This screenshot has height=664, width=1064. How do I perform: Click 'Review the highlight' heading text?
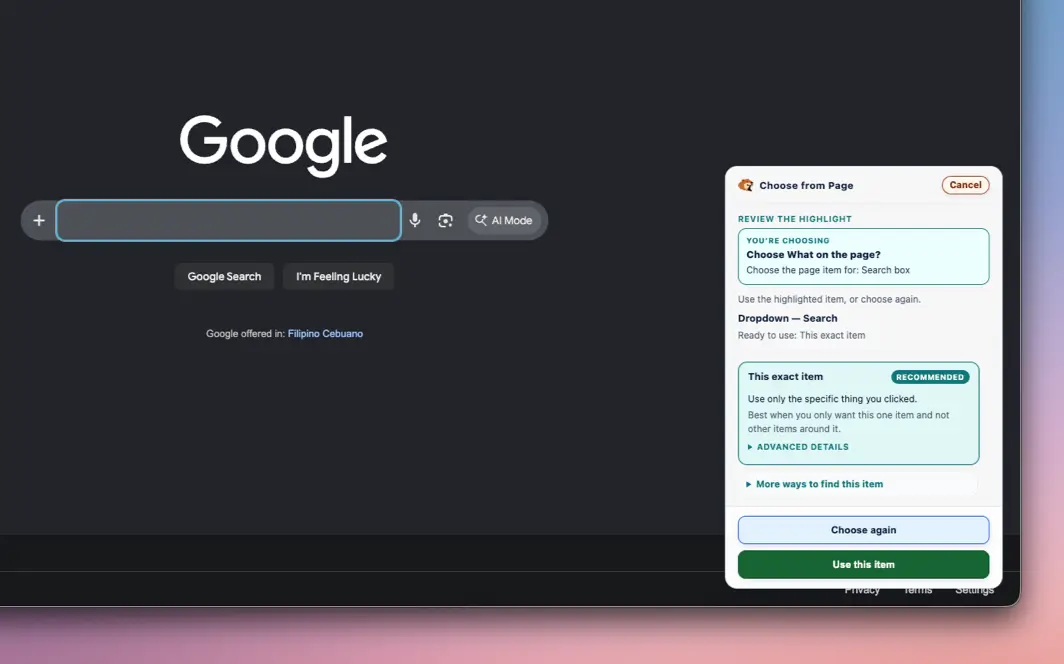pos(795,219)
